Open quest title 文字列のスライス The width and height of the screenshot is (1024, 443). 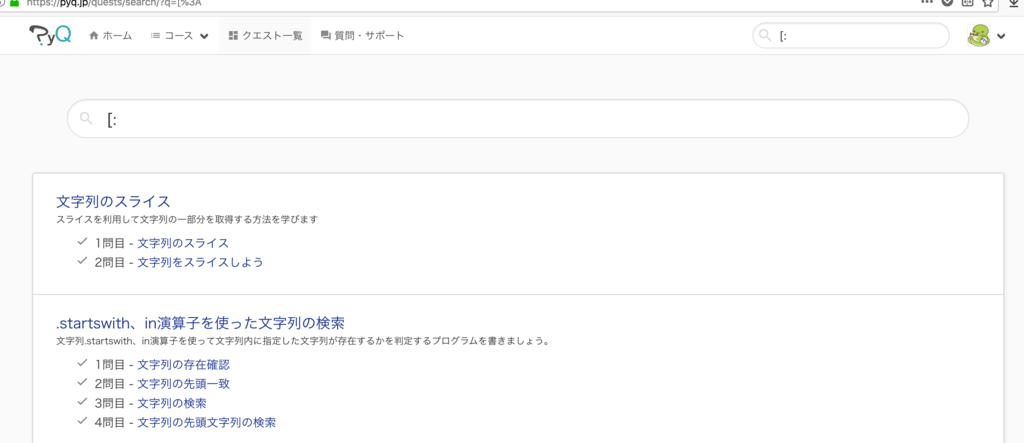point(114,201)
